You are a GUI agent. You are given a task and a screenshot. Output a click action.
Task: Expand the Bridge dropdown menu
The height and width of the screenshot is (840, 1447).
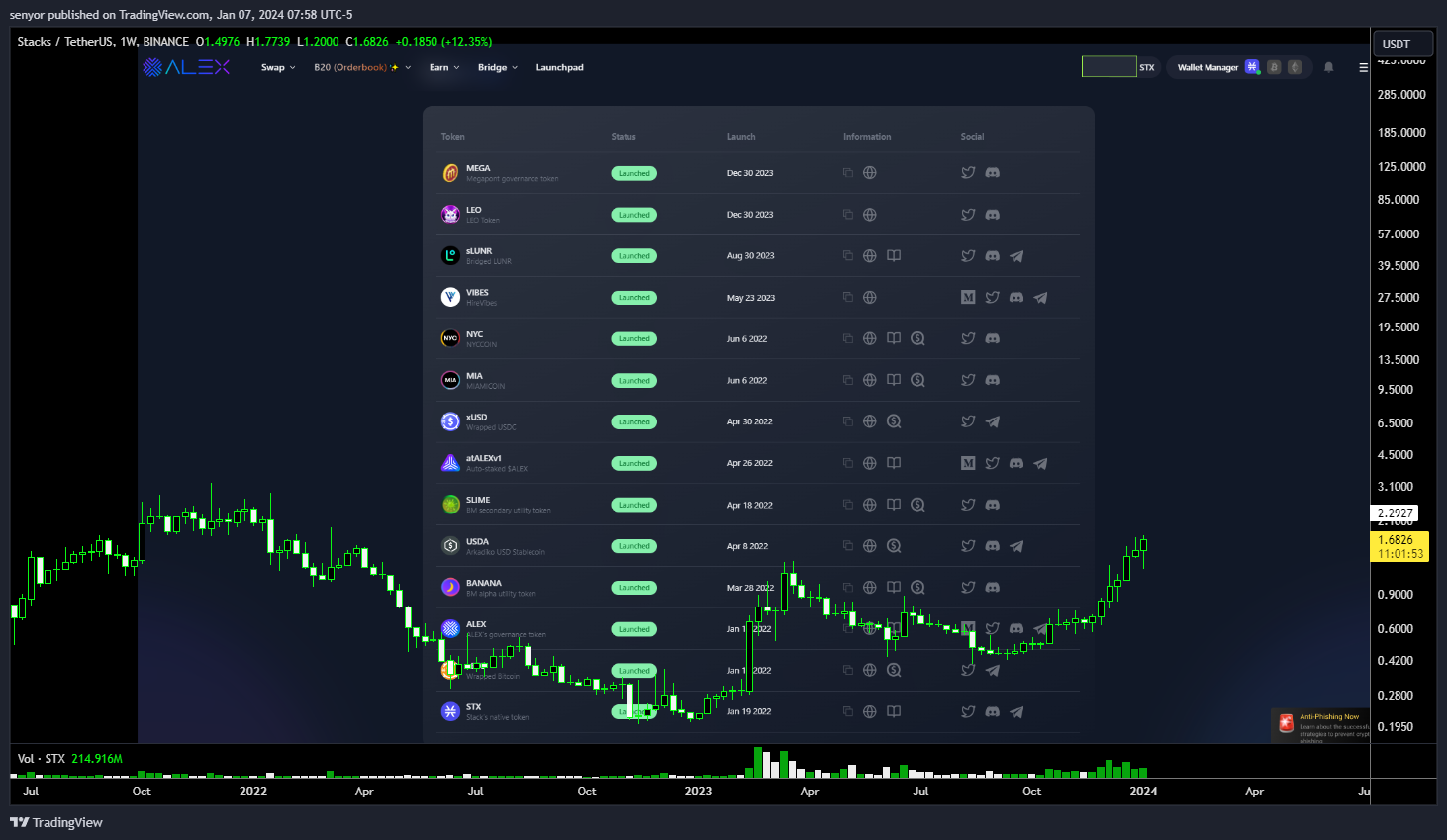[x=498, y=67]
